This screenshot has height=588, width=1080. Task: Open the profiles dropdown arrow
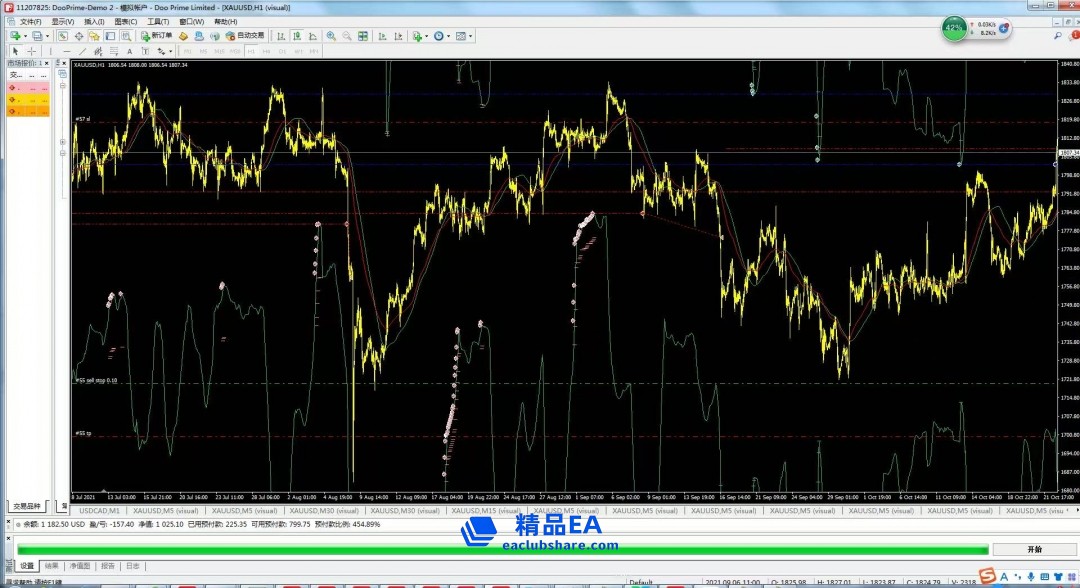pos(50,36)
